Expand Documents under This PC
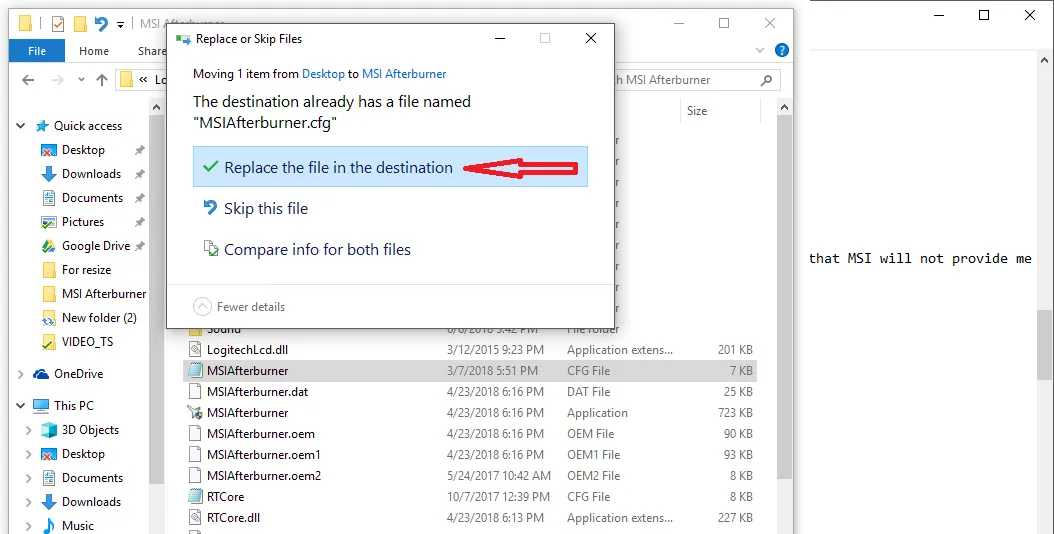The width and height of the screenshot is (1054, 534). click(29, 478)
